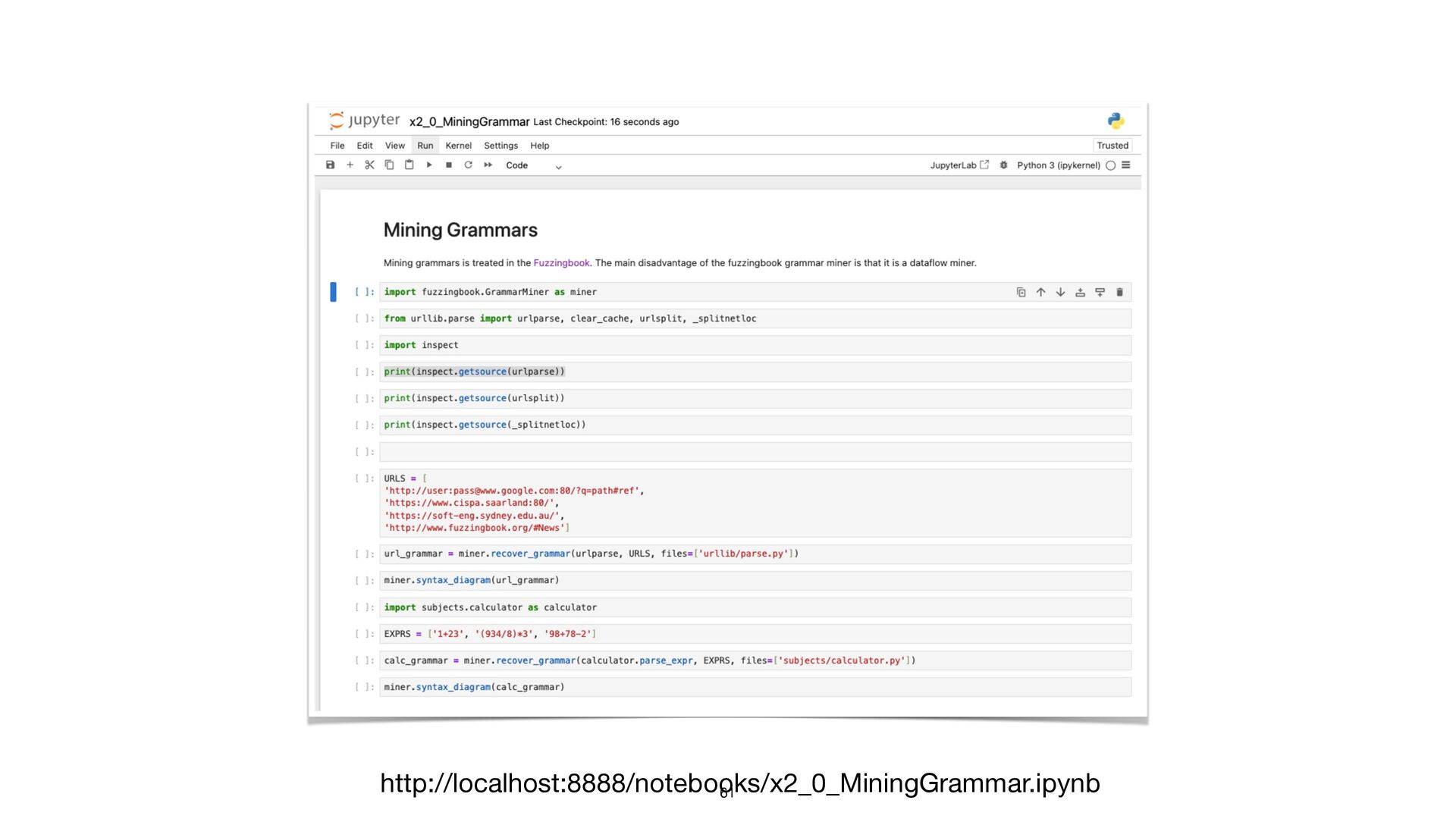The height and width of the screenshot is (819, 1456).
Task: Cut the selected cell with scissors icon
Action: pos(369,165)
